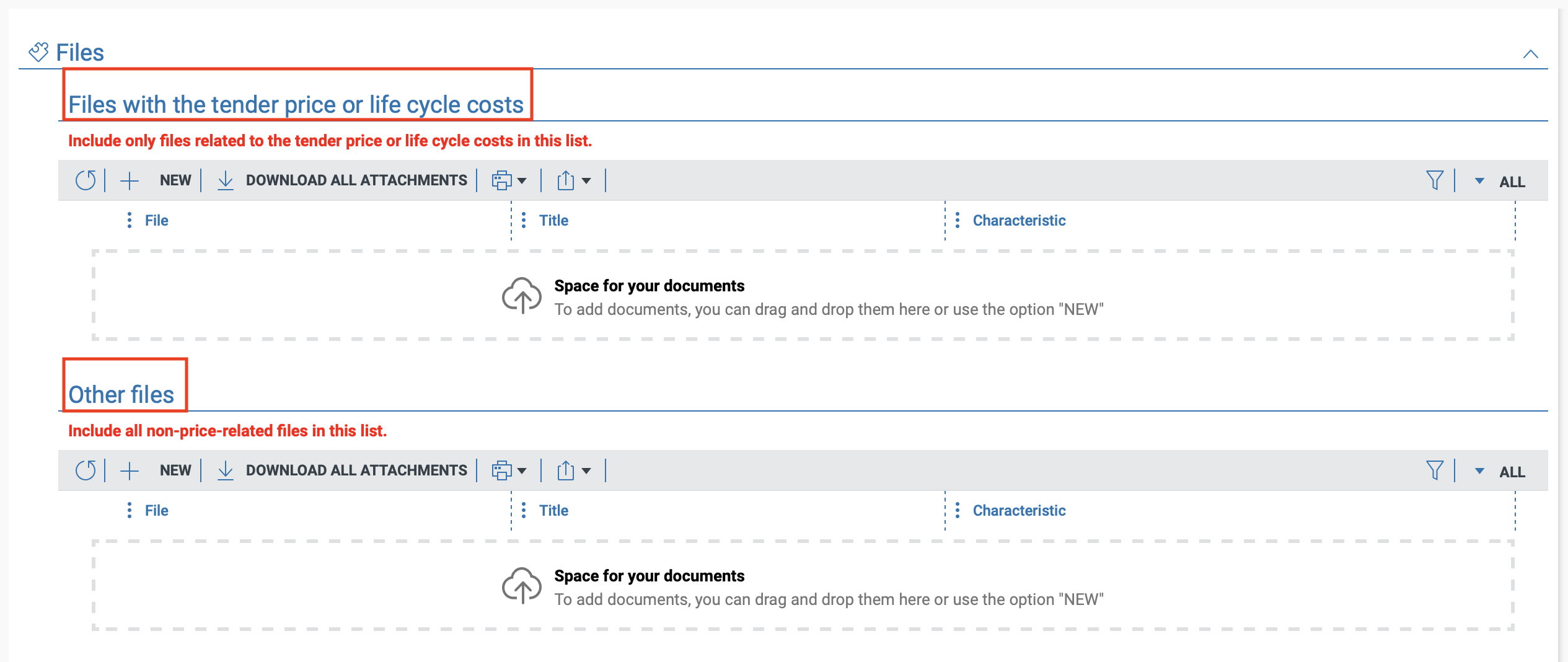Refresh the tender price files list
Screen dimensions: 1568x662
click(x=86, y=180)
